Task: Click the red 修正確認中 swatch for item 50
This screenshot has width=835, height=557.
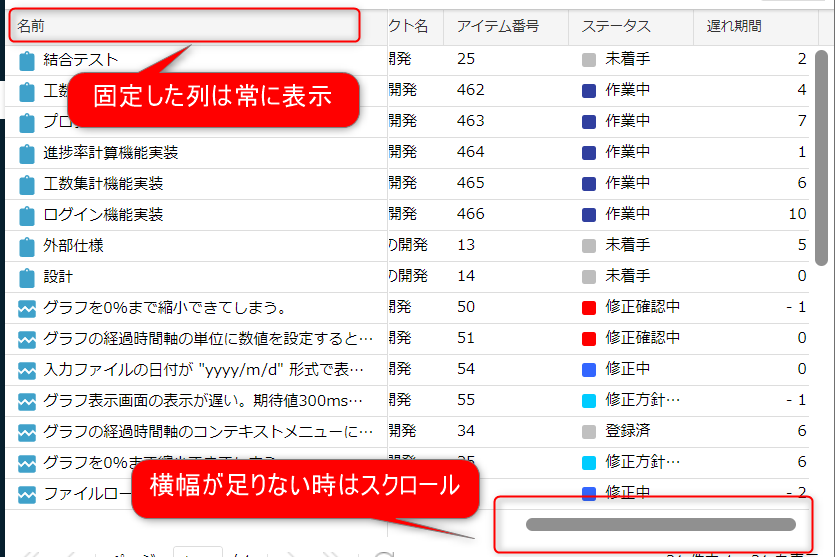Action: pos(589,308)
